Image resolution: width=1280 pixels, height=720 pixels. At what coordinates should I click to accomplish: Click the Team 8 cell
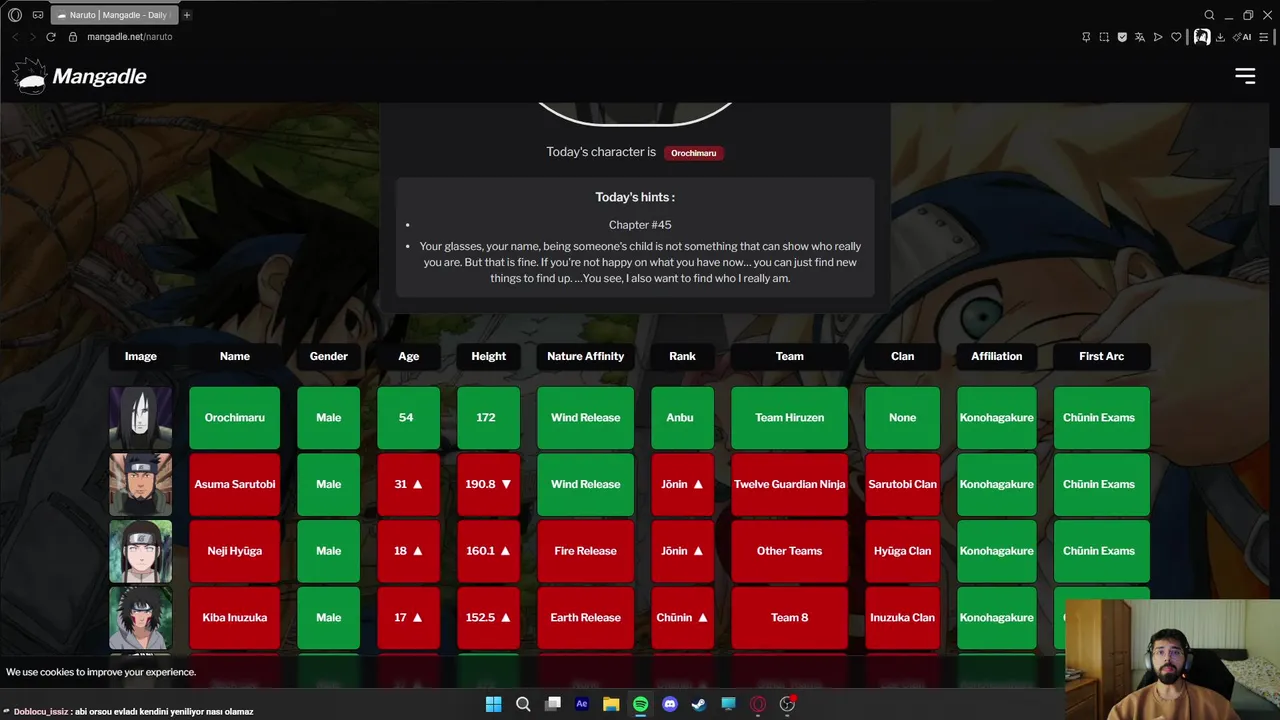pos(789,618)
